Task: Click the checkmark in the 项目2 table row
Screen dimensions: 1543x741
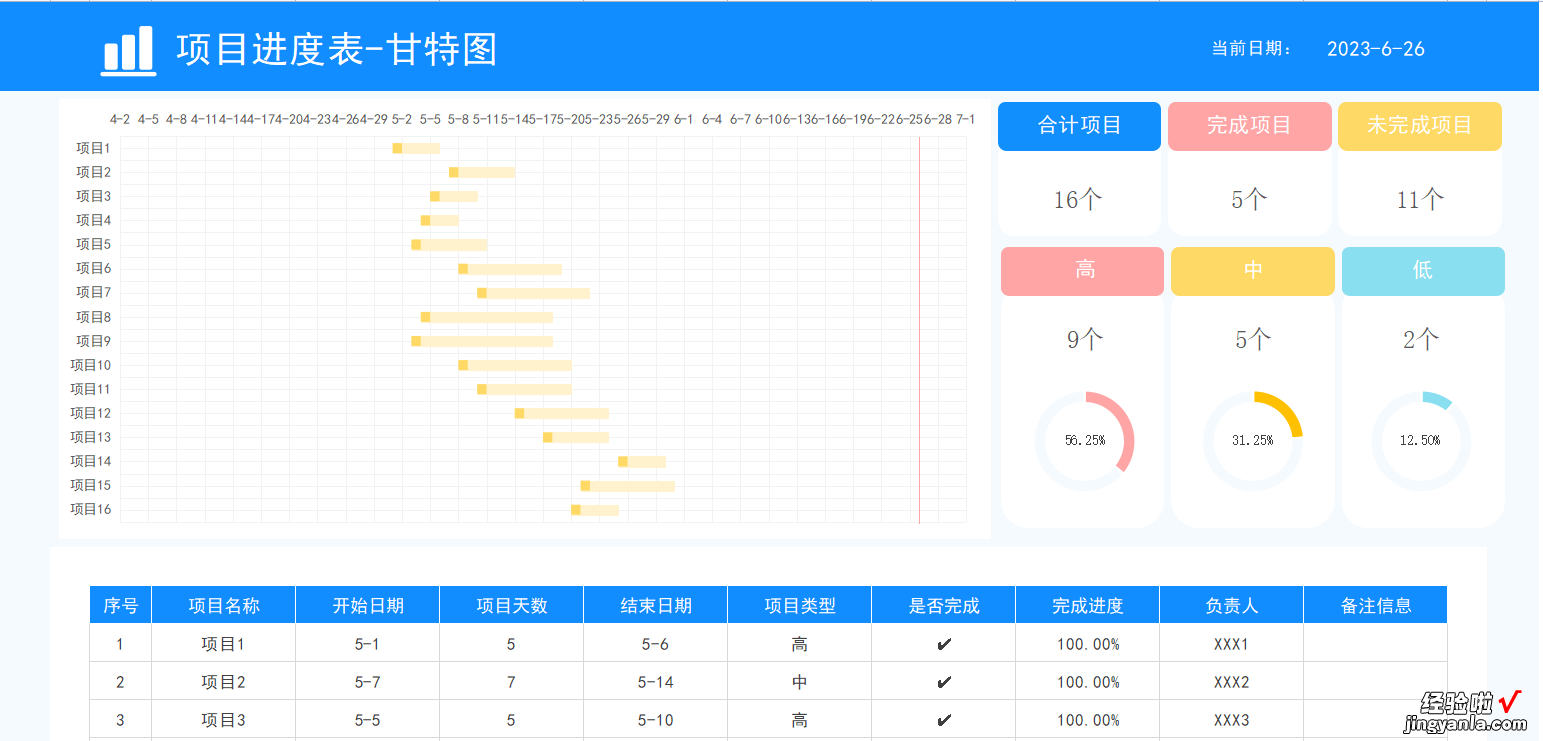Action: click(944, 682)
